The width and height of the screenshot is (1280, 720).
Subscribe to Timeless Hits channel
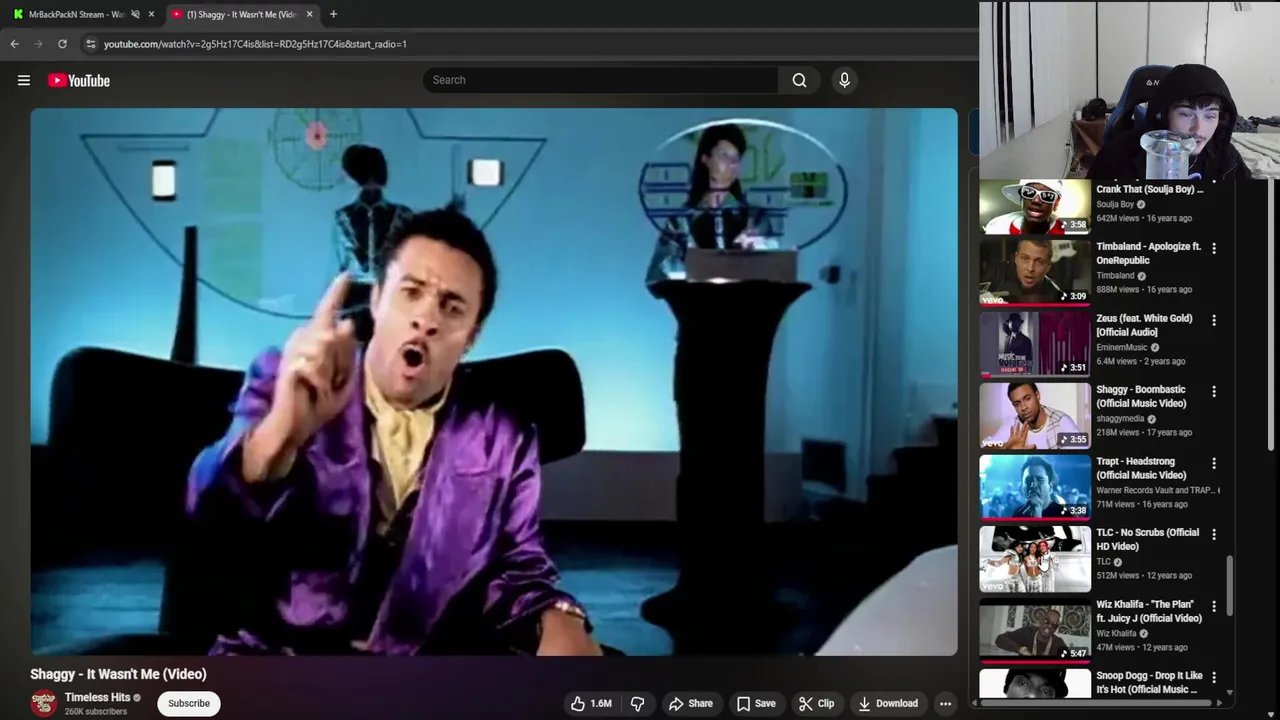pyautogui.click(x=189, y=703)
